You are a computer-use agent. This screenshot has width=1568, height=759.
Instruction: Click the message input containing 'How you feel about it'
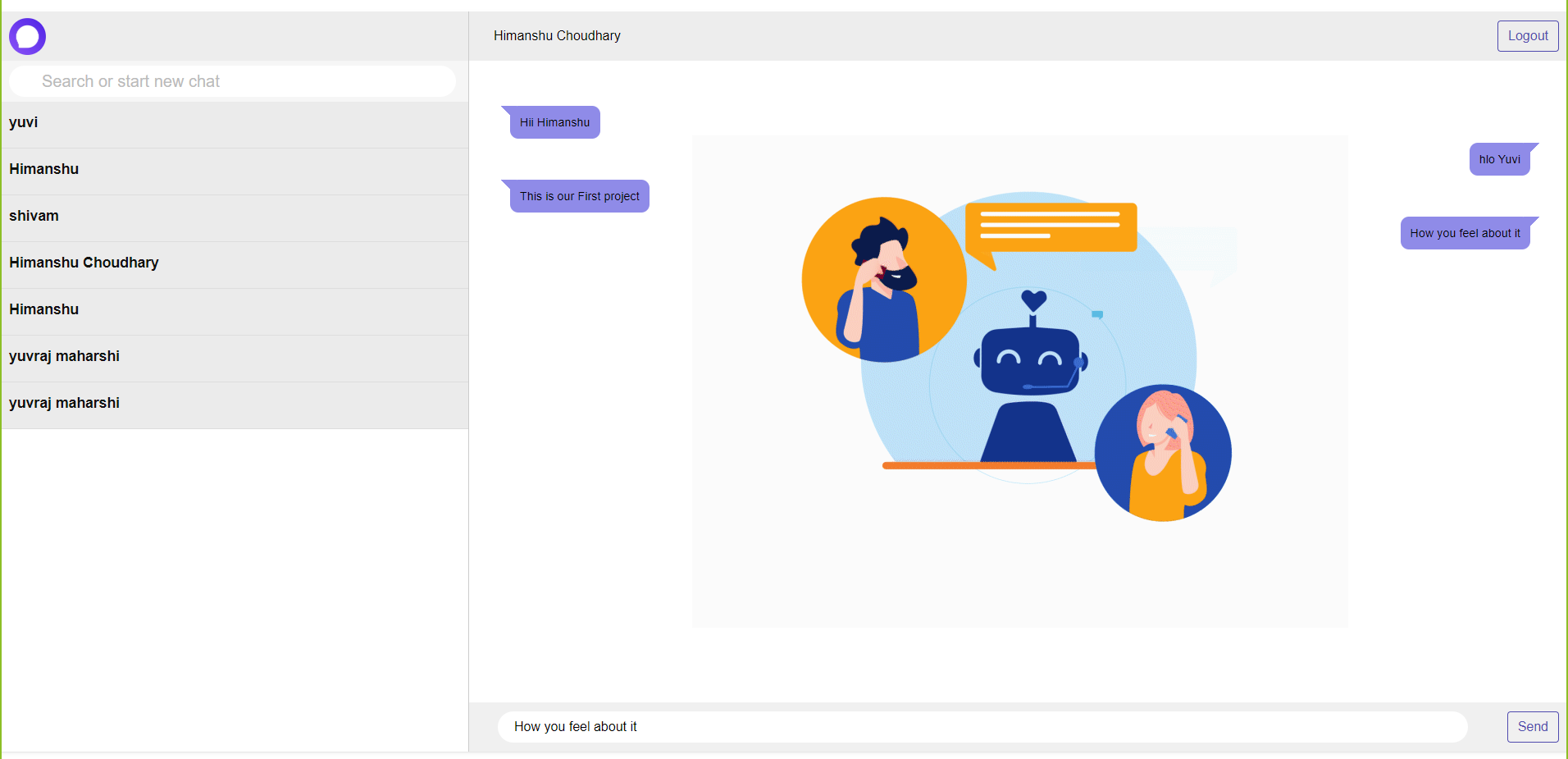(982, 726)
